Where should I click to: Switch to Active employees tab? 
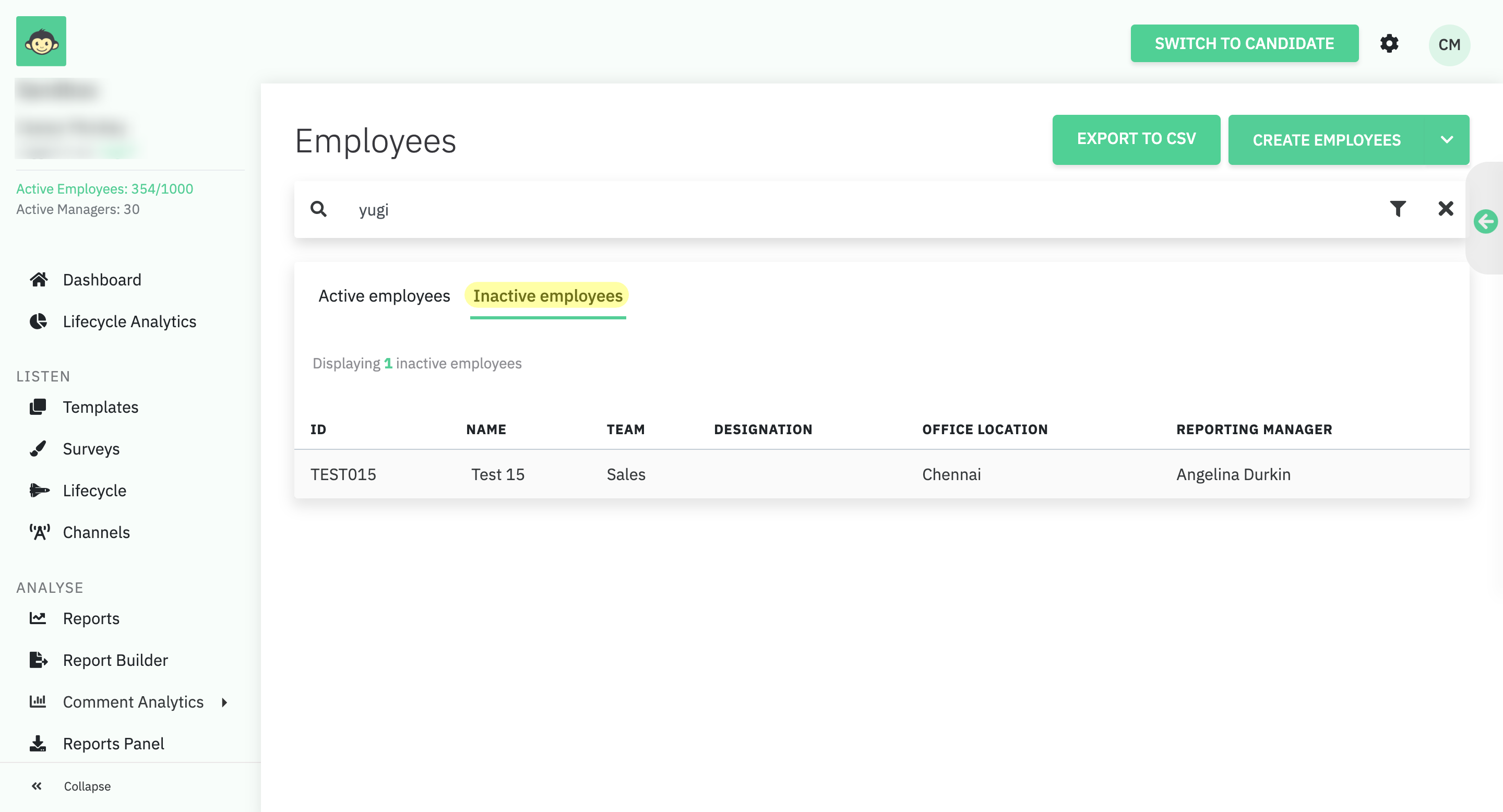click(384, 296)
